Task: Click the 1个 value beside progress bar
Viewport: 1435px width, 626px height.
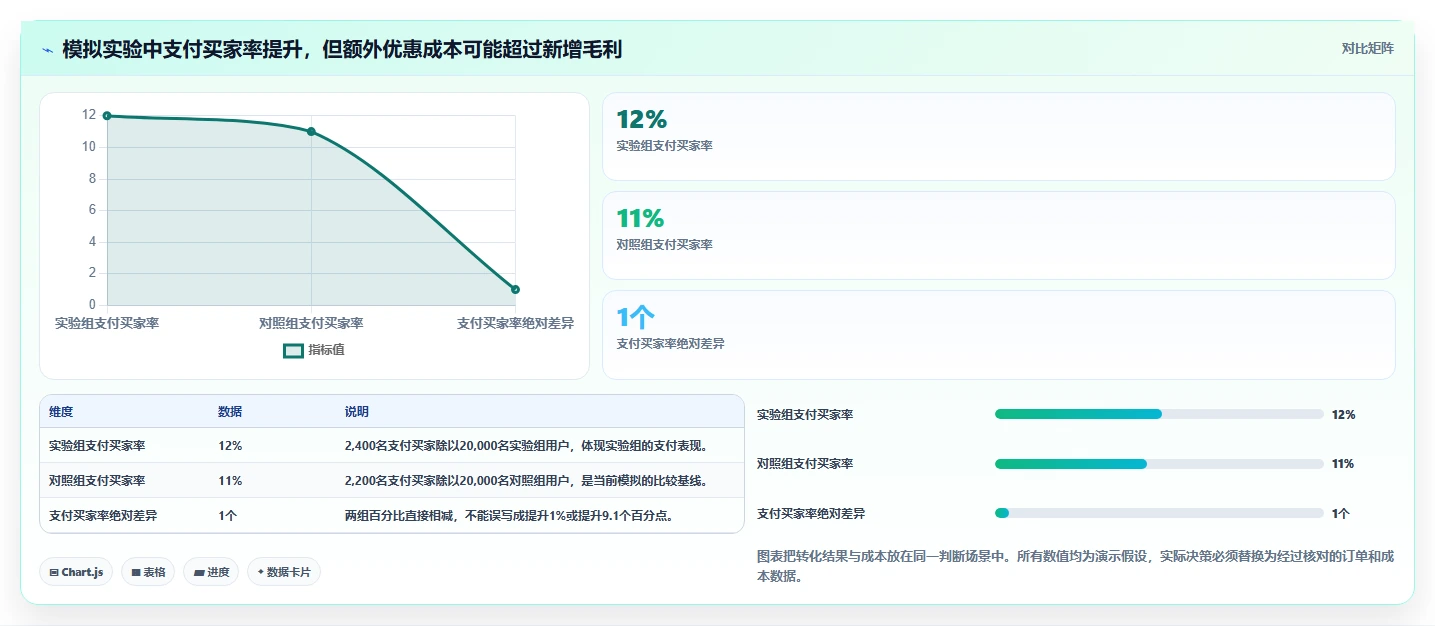Action: pos(1340,514)
